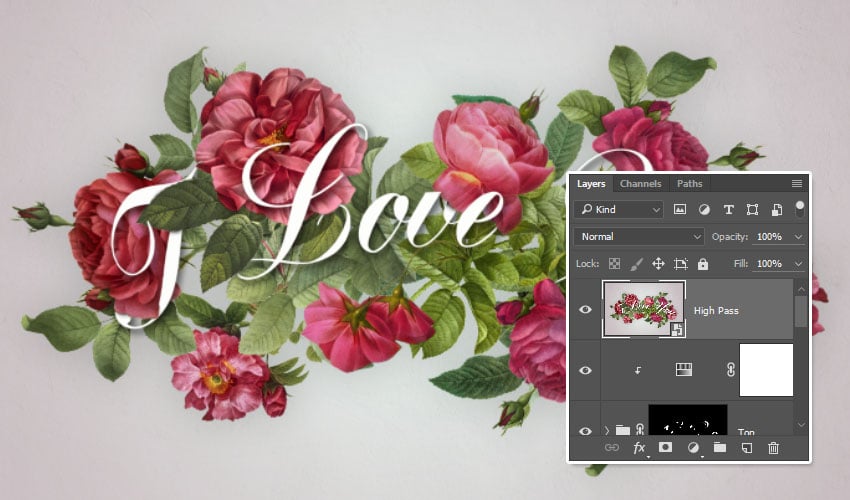Lock layer position move icon
Screen dimensions: 850x500
(x=658, y=264)
